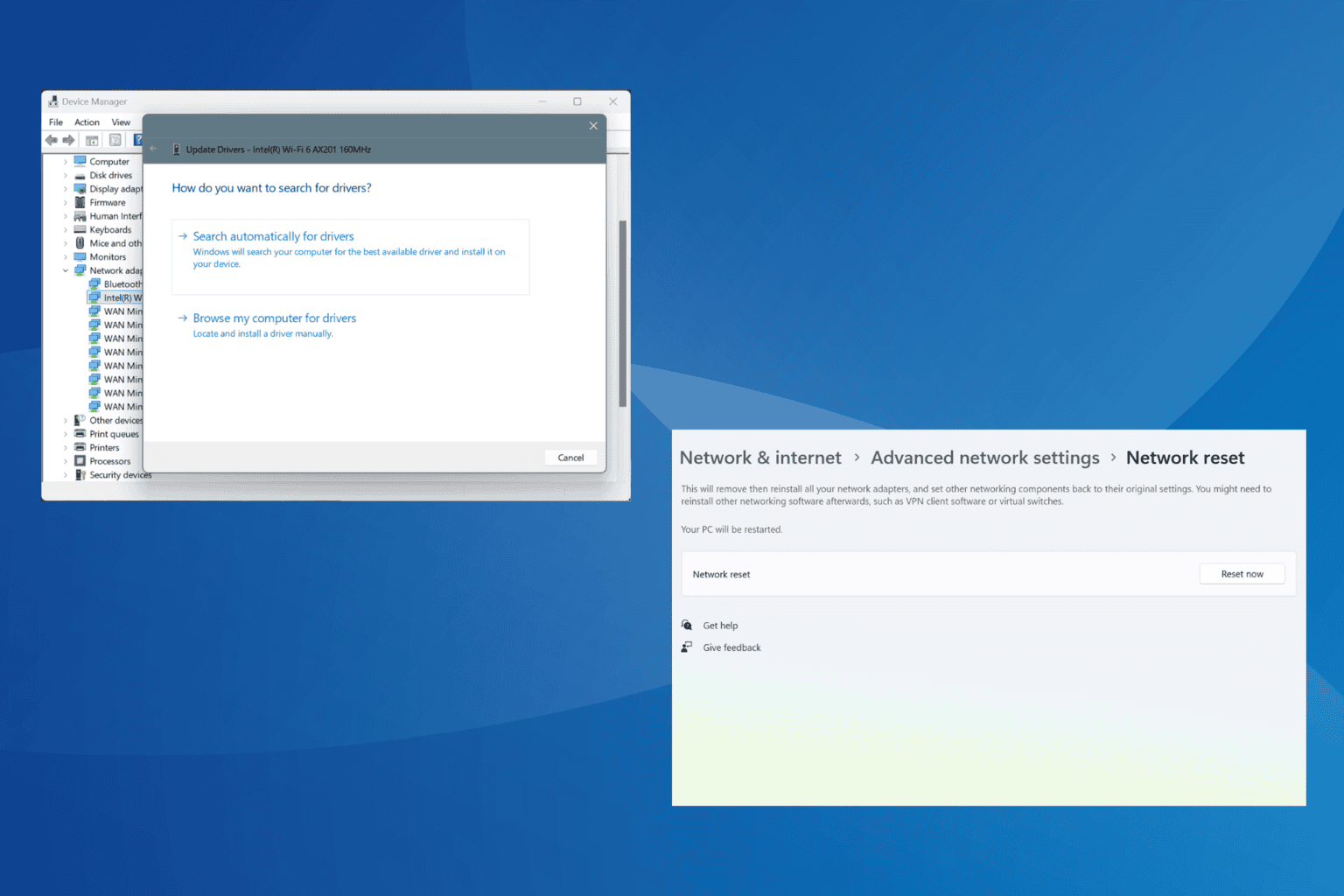This screenshot has height=896, width=1344.
Task: Select the Printers tree label
Action: point(104,447)
